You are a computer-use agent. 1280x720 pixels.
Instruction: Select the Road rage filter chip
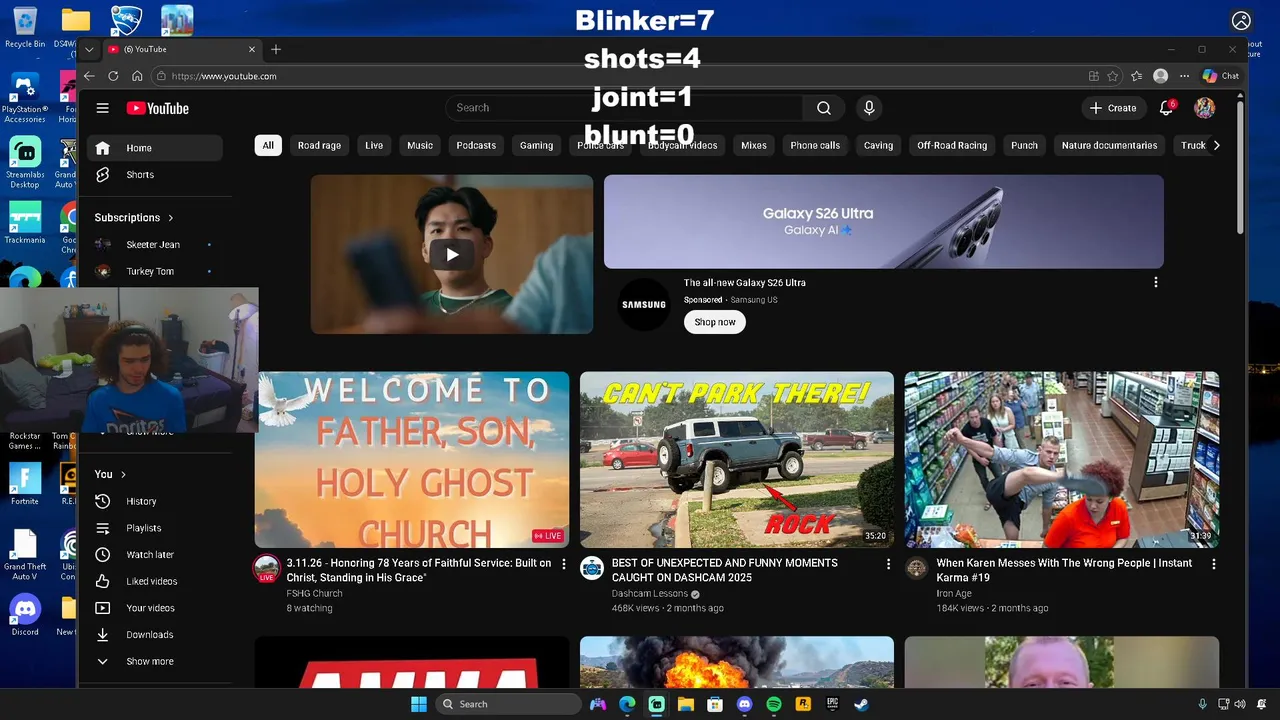pyautogui.click(x=319, y=146)
